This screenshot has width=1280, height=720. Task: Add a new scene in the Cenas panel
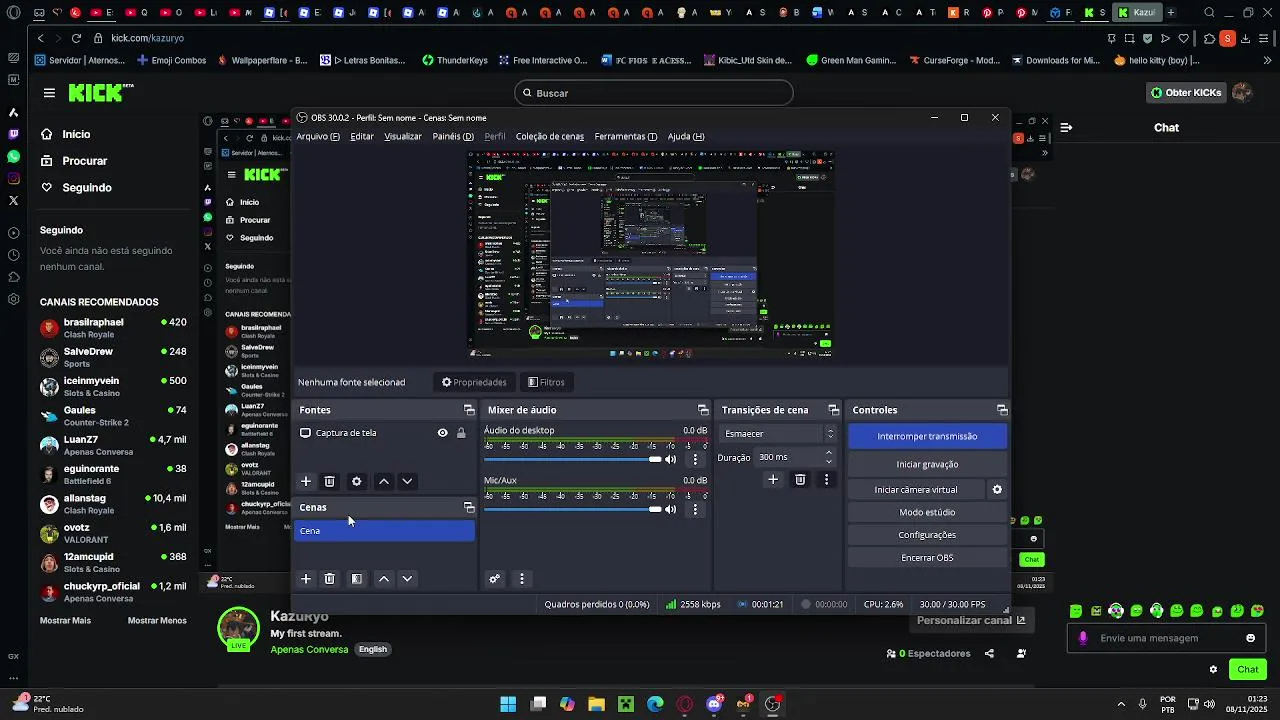(x=306, y=579)
